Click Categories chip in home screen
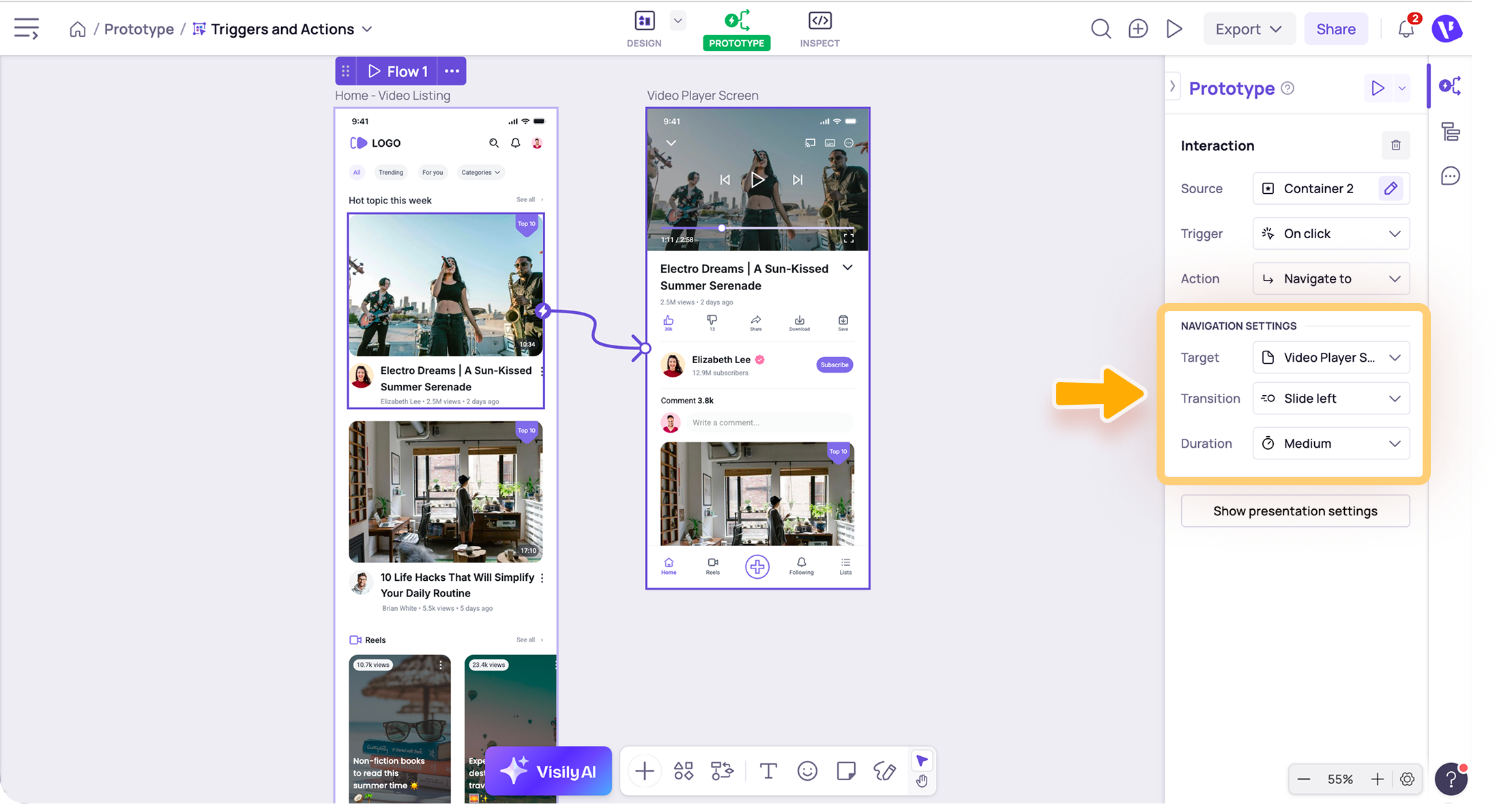The image size is (1512, 804). click(480, 173)
